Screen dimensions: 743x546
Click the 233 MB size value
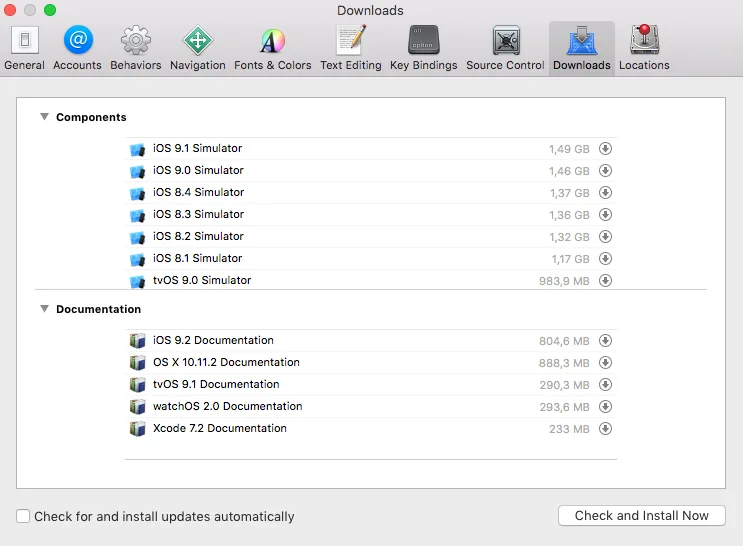pyautogui.click(x=569, y=429)
